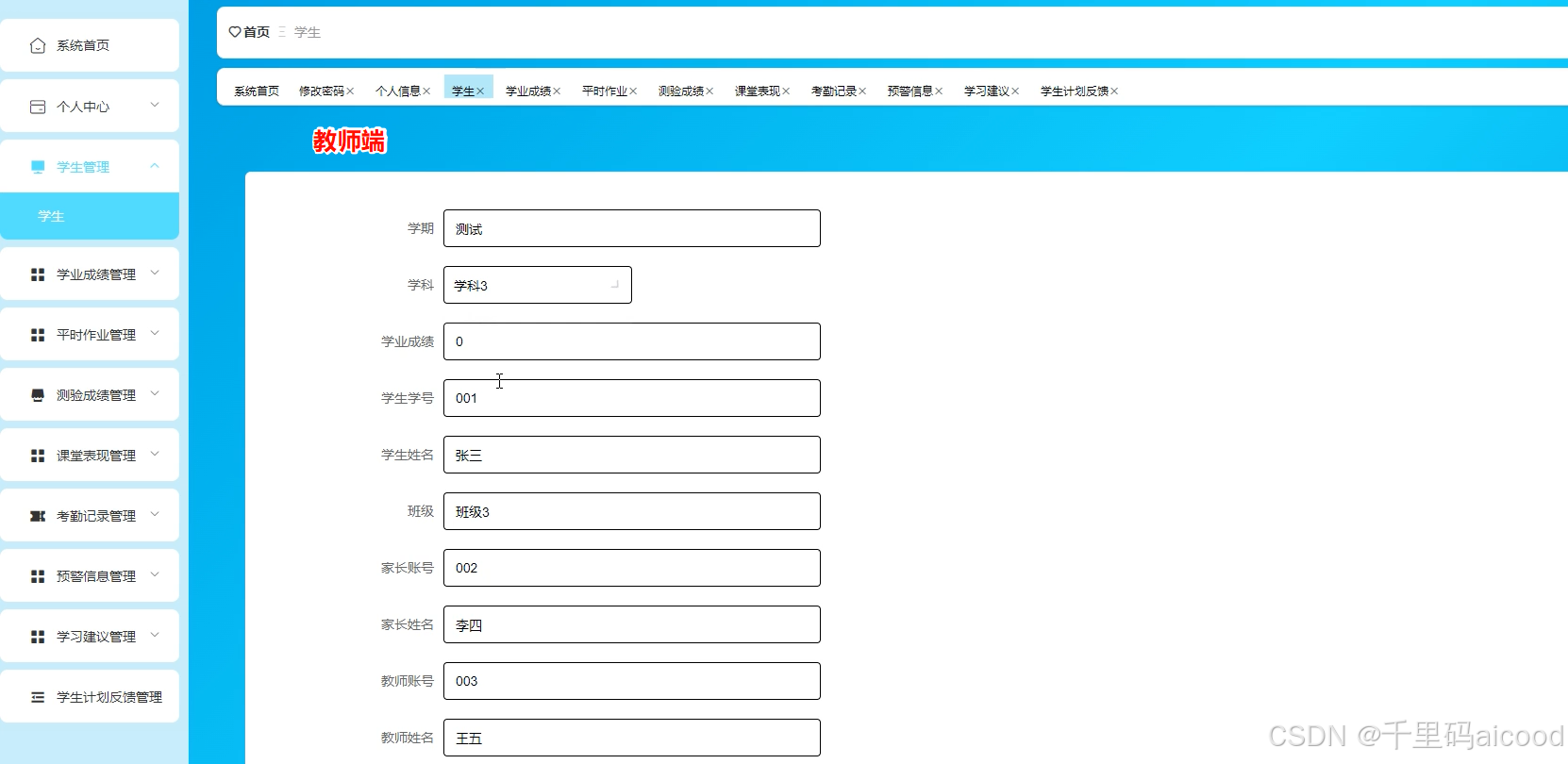The height and width of the screenshot is (764, 1568).
Task: Expand 预警信息管理 submenu chevron
Action: pyautogui.click(x=155, y=575)
